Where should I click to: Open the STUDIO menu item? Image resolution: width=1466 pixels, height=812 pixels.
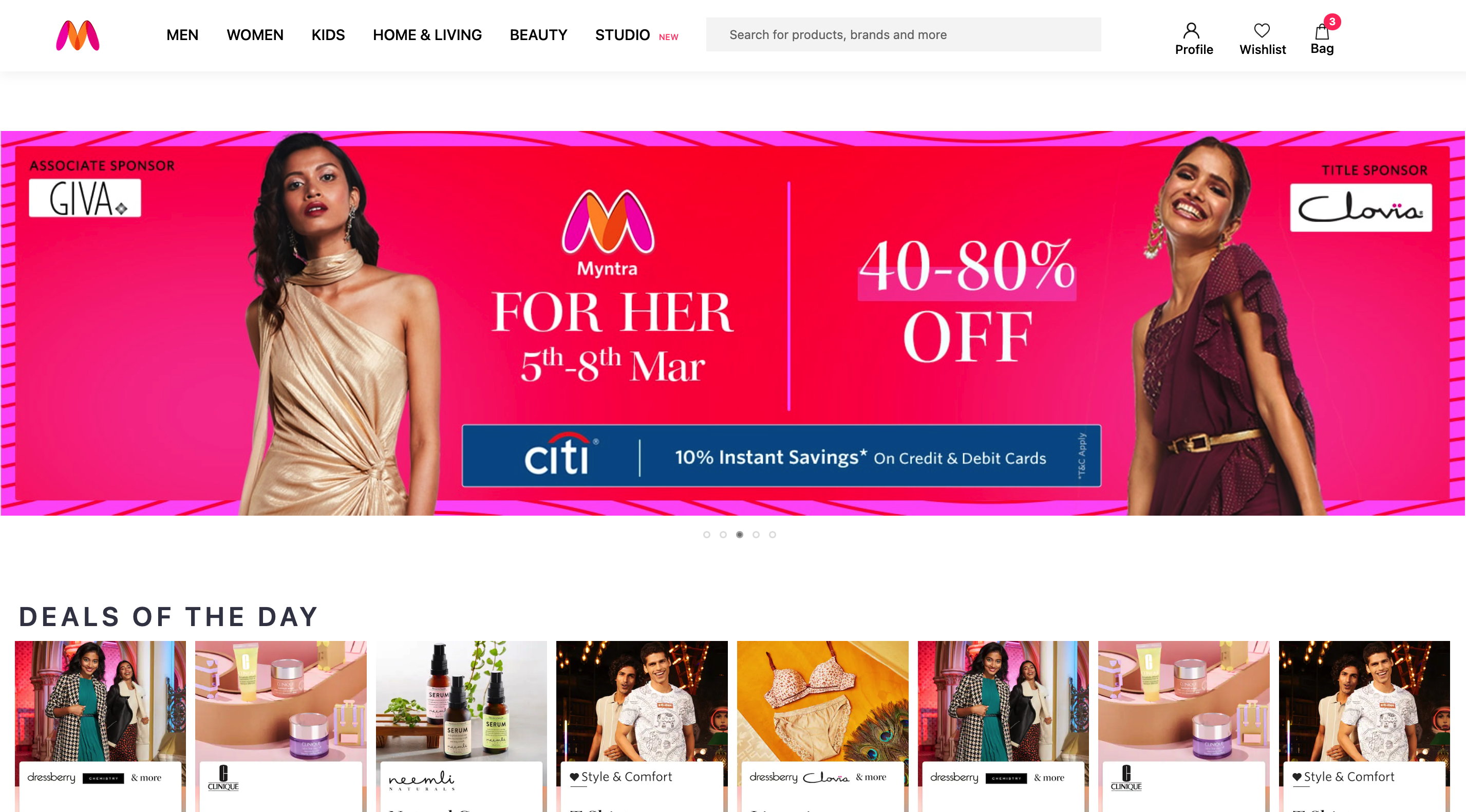pos(623,35)
